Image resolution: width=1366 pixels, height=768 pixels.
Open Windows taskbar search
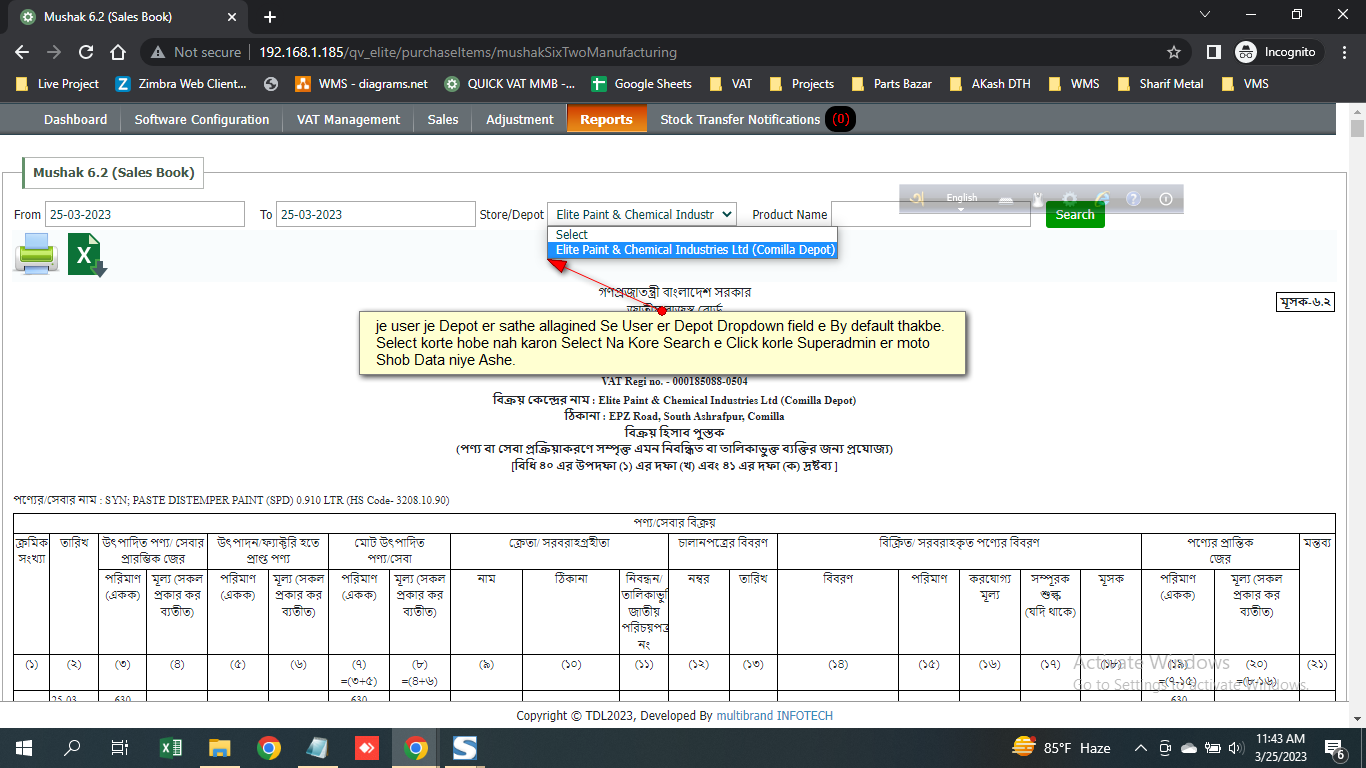pos(72,747)
